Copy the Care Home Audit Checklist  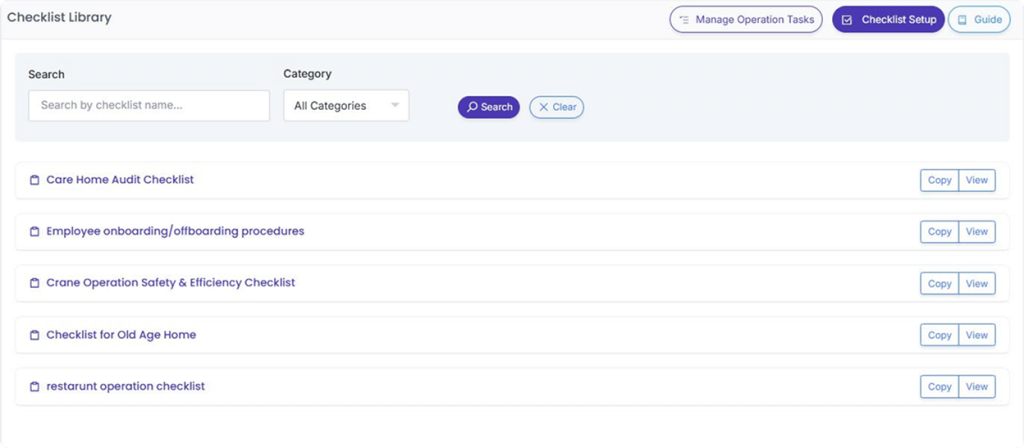[x=939, y=180]
